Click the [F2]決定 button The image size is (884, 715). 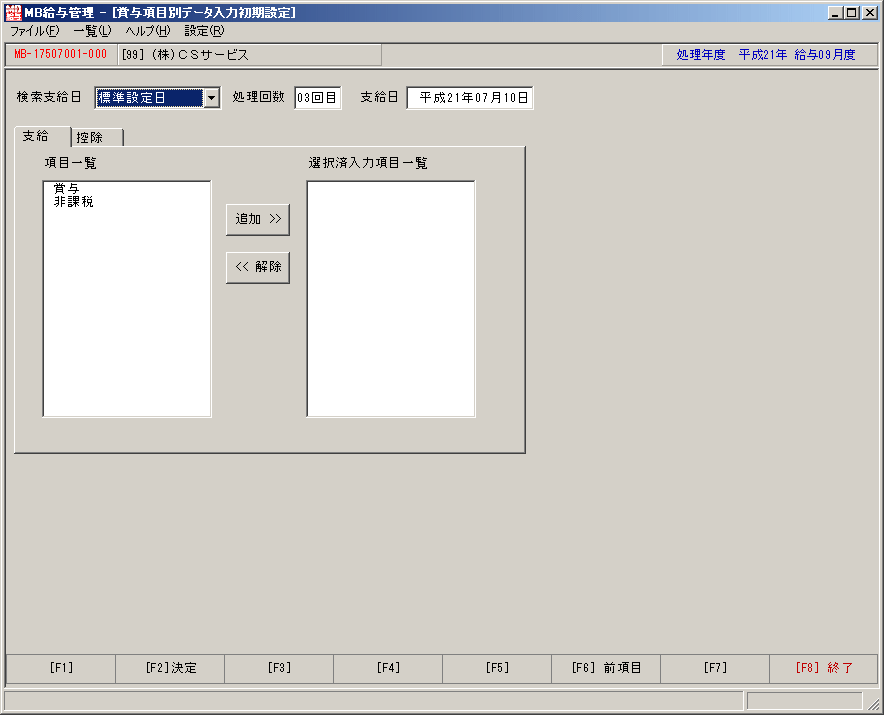coord(170,668)
